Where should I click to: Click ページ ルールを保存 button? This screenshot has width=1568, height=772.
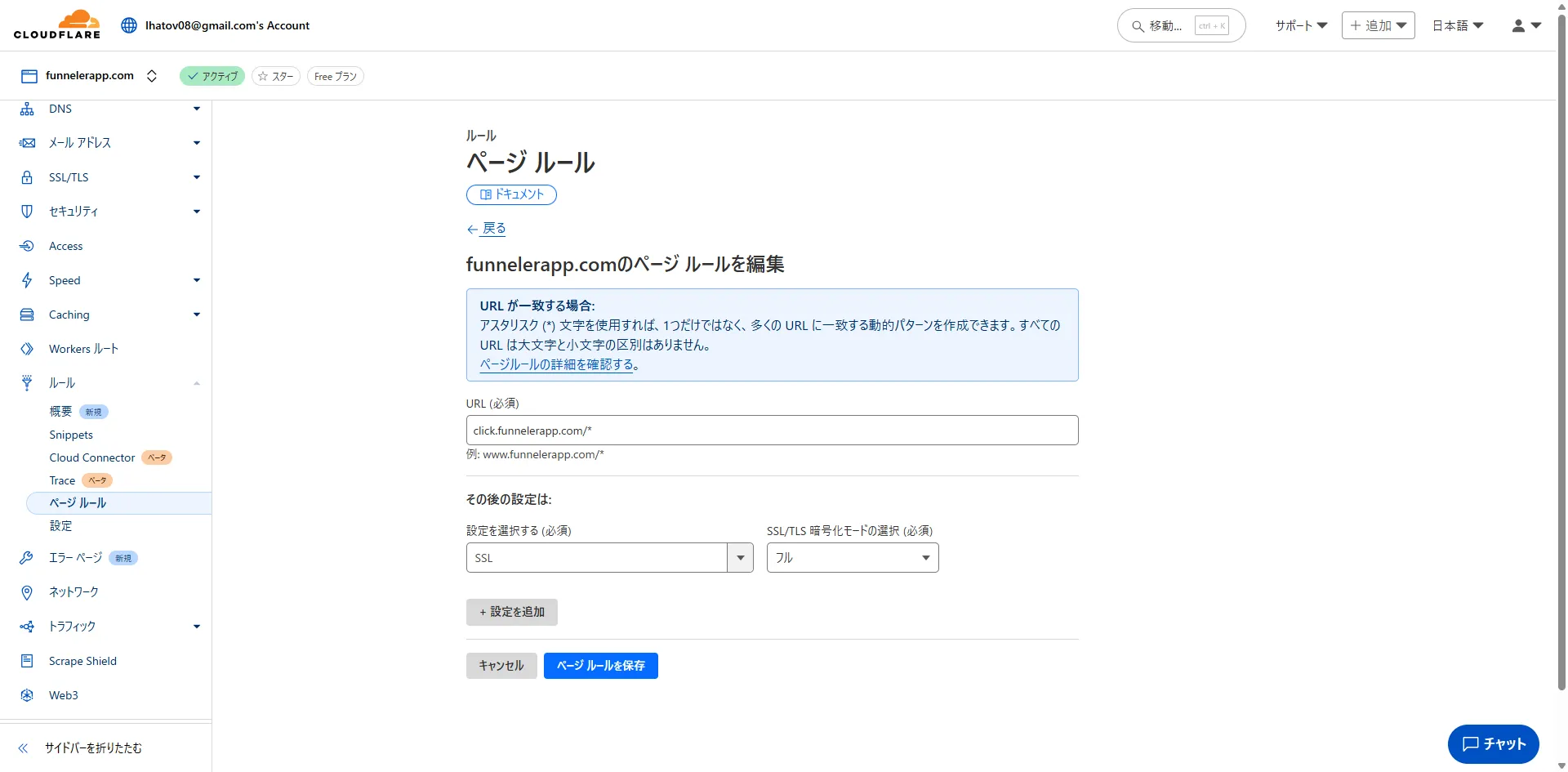click(601, 666)
